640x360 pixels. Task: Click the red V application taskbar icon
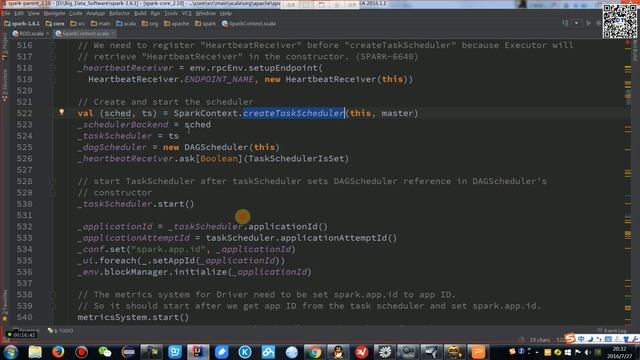click(x=361, y=352)
